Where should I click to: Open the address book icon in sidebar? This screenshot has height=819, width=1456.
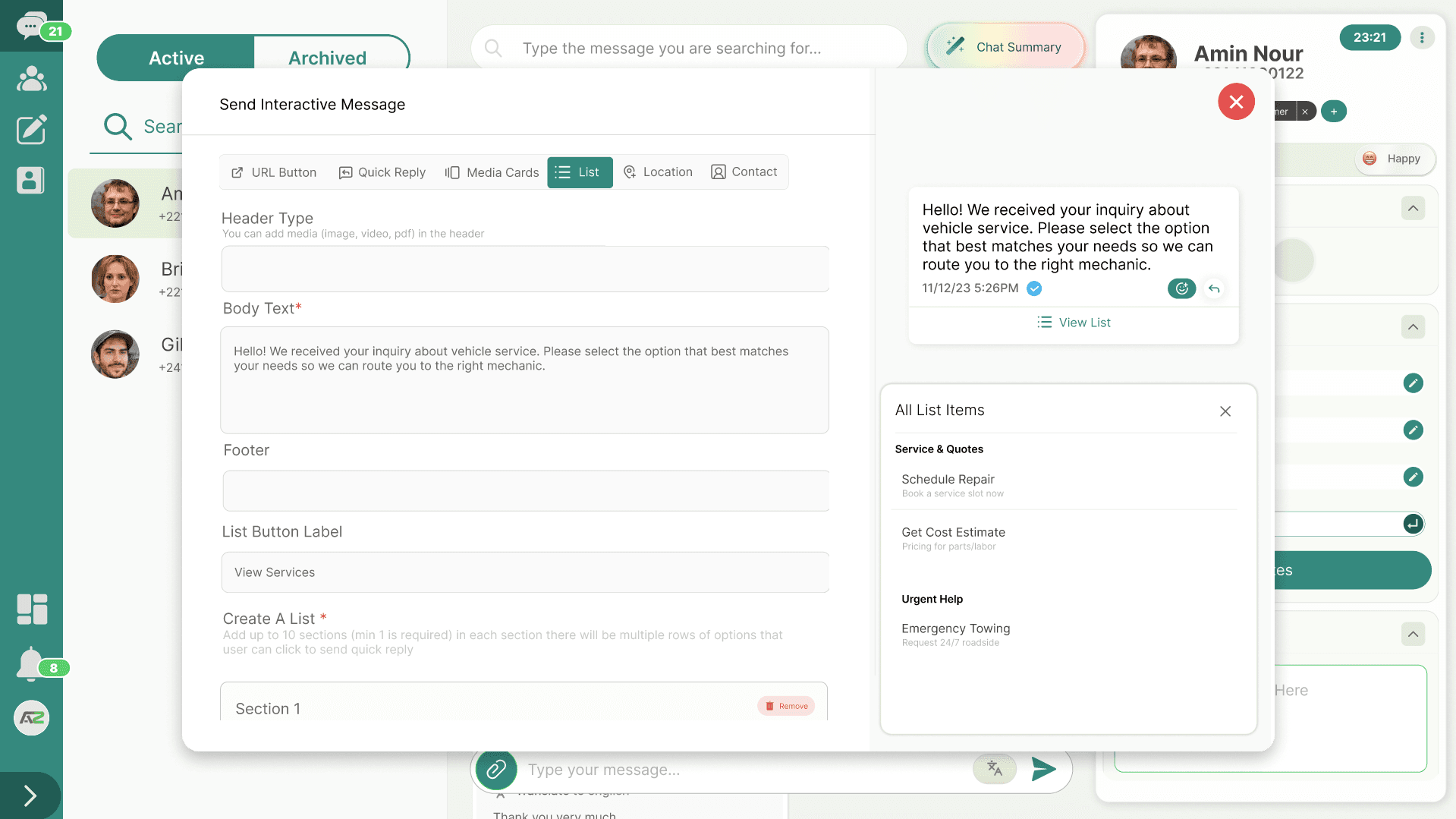pos(31,181)
